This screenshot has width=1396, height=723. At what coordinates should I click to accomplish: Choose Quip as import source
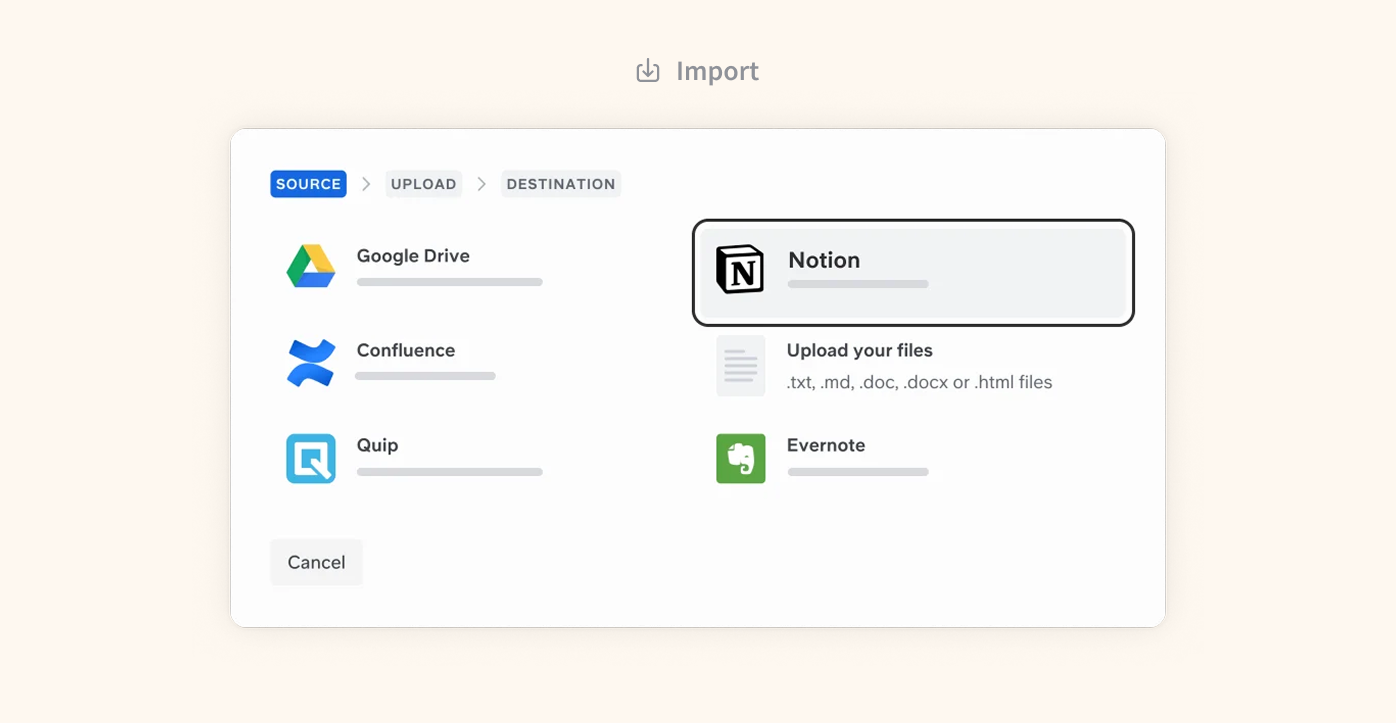point(377,445)
